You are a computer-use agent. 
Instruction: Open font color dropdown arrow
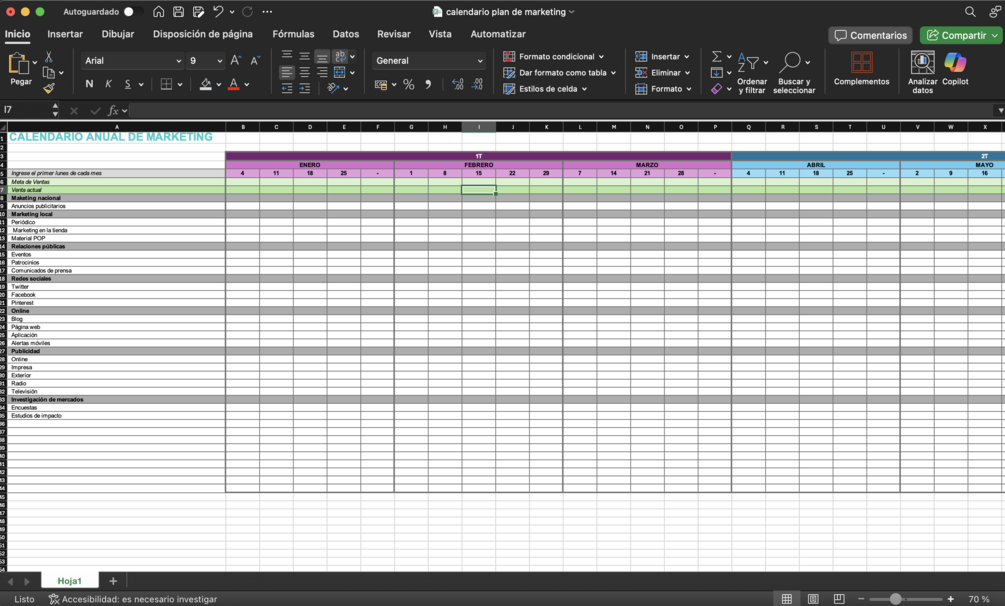click(247, 85)
